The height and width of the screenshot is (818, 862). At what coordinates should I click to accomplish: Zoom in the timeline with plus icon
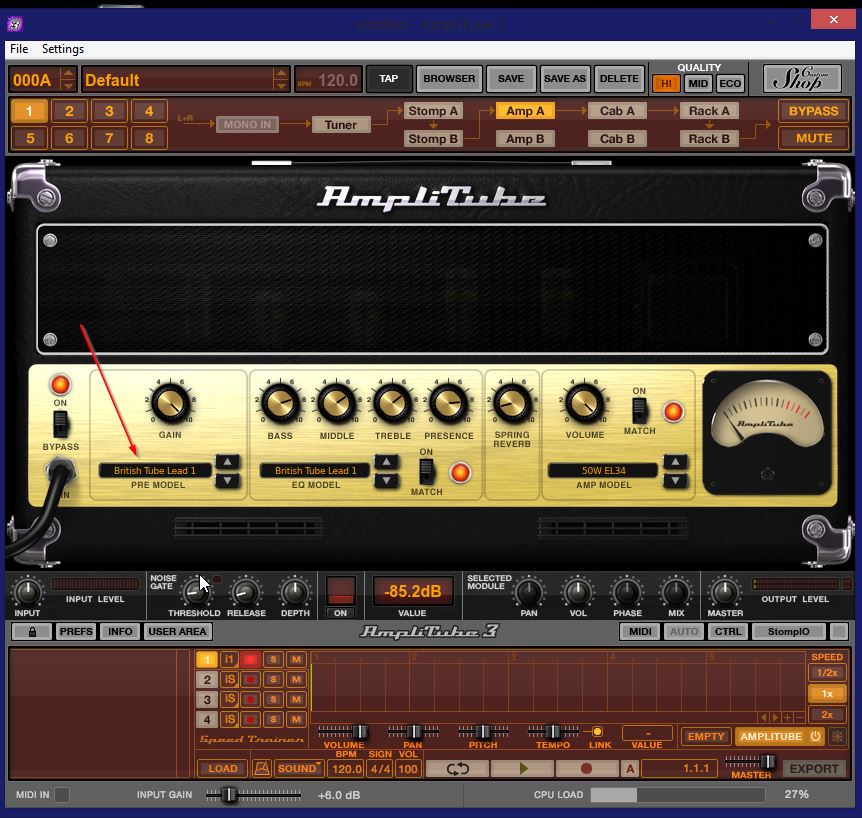click(x=787, y=717)
